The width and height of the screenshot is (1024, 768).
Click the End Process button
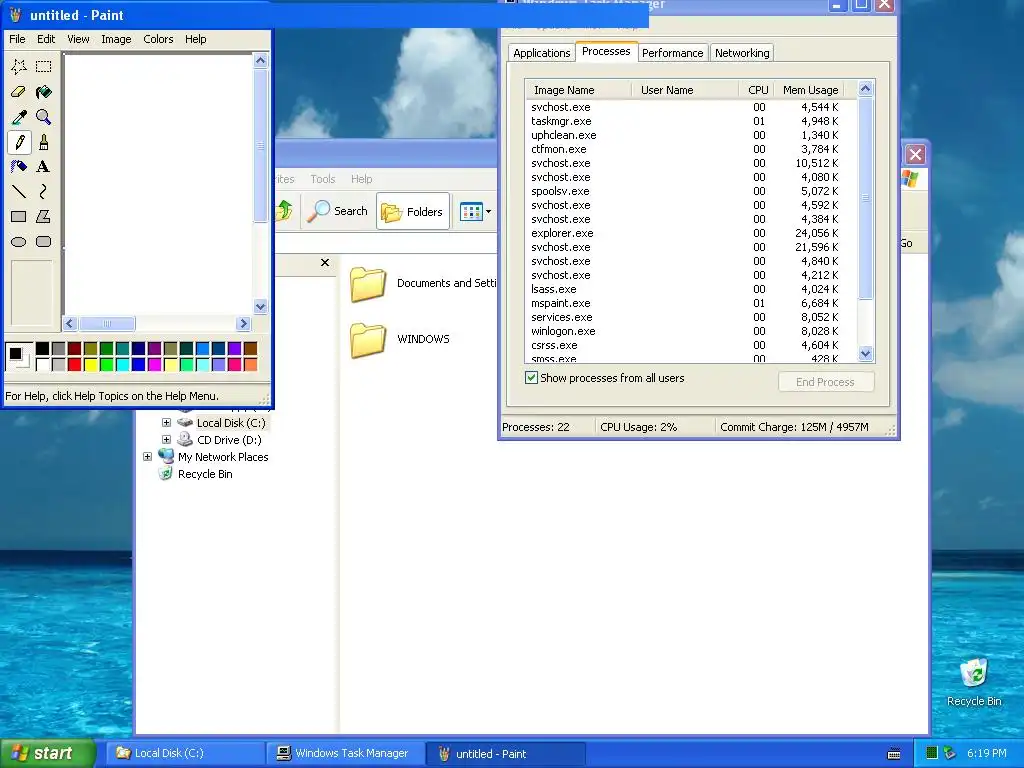pyautogui.click(x=825, y=382)
